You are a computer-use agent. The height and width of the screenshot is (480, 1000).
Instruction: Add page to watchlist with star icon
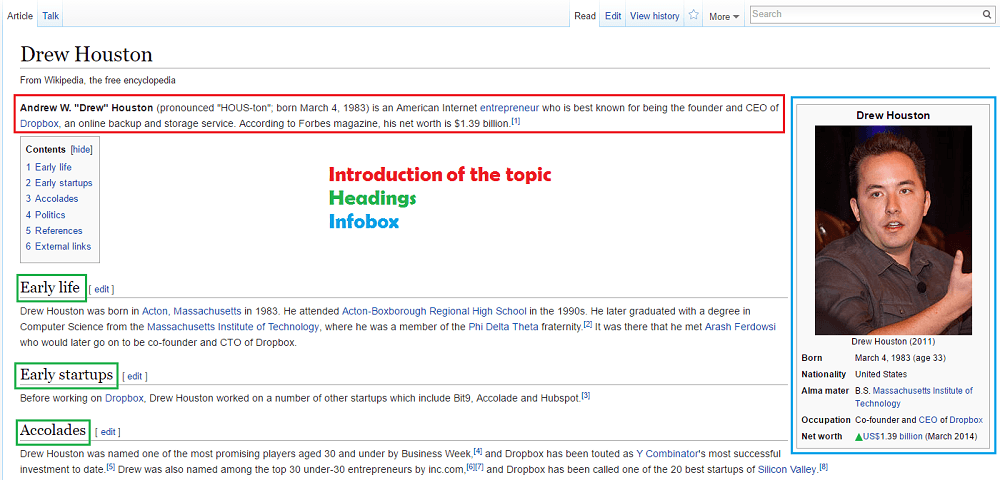693,15
